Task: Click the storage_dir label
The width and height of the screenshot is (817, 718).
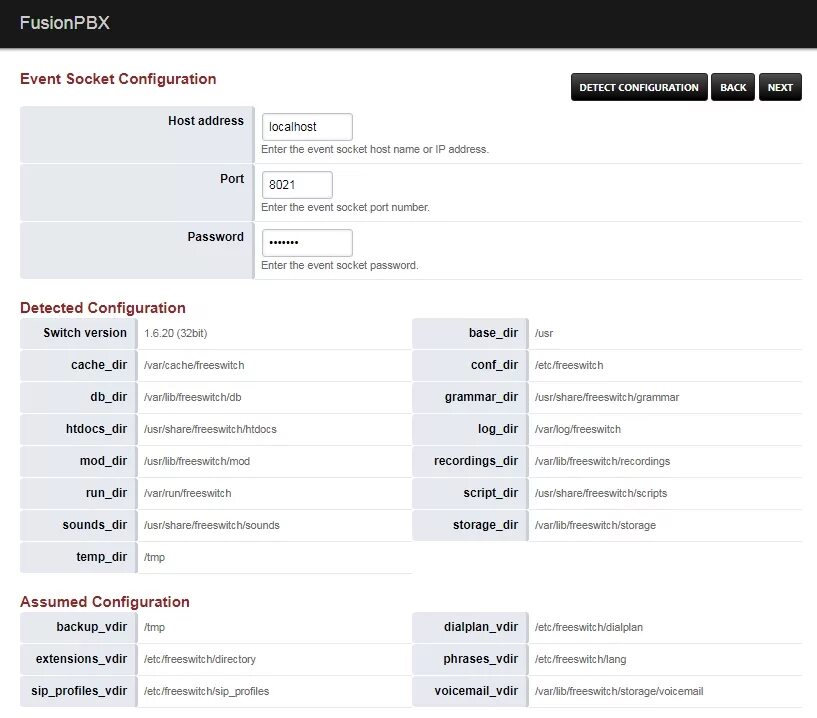Action: 486,525
